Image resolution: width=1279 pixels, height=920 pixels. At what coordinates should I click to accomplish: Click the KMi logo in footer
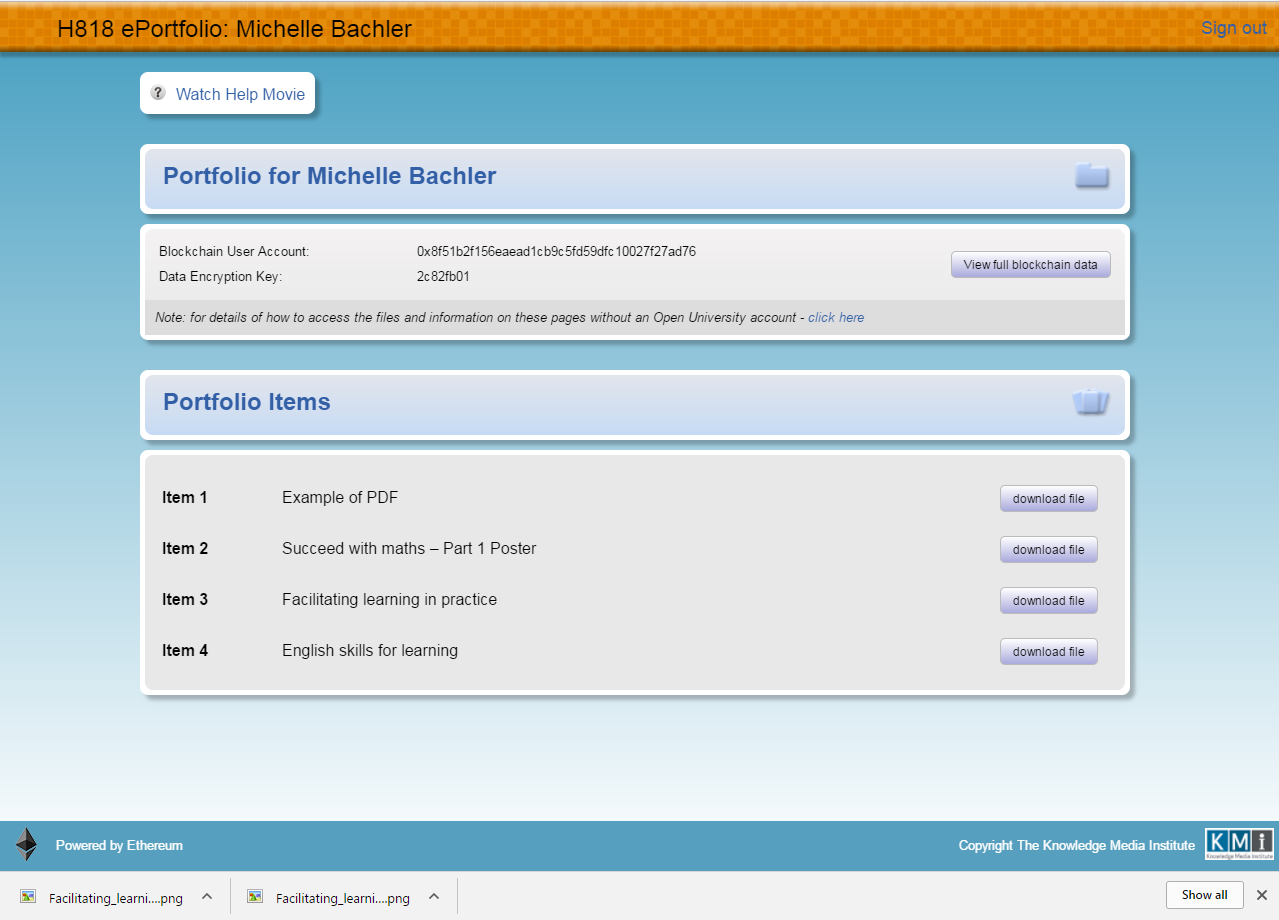pyautogui.click(x=1239, y=845)
